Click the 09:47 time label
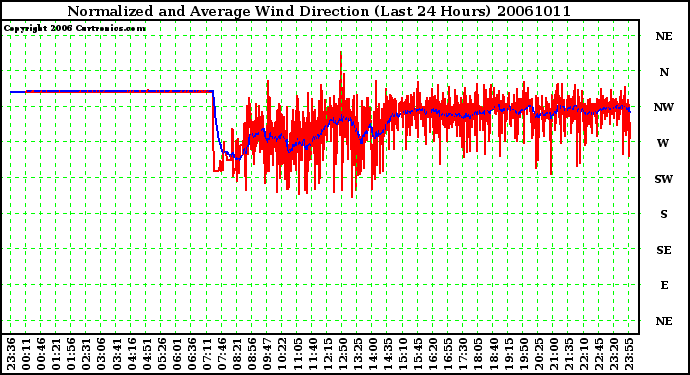The height and width of the screenshot is (375, 690). (x=267, y=354)
